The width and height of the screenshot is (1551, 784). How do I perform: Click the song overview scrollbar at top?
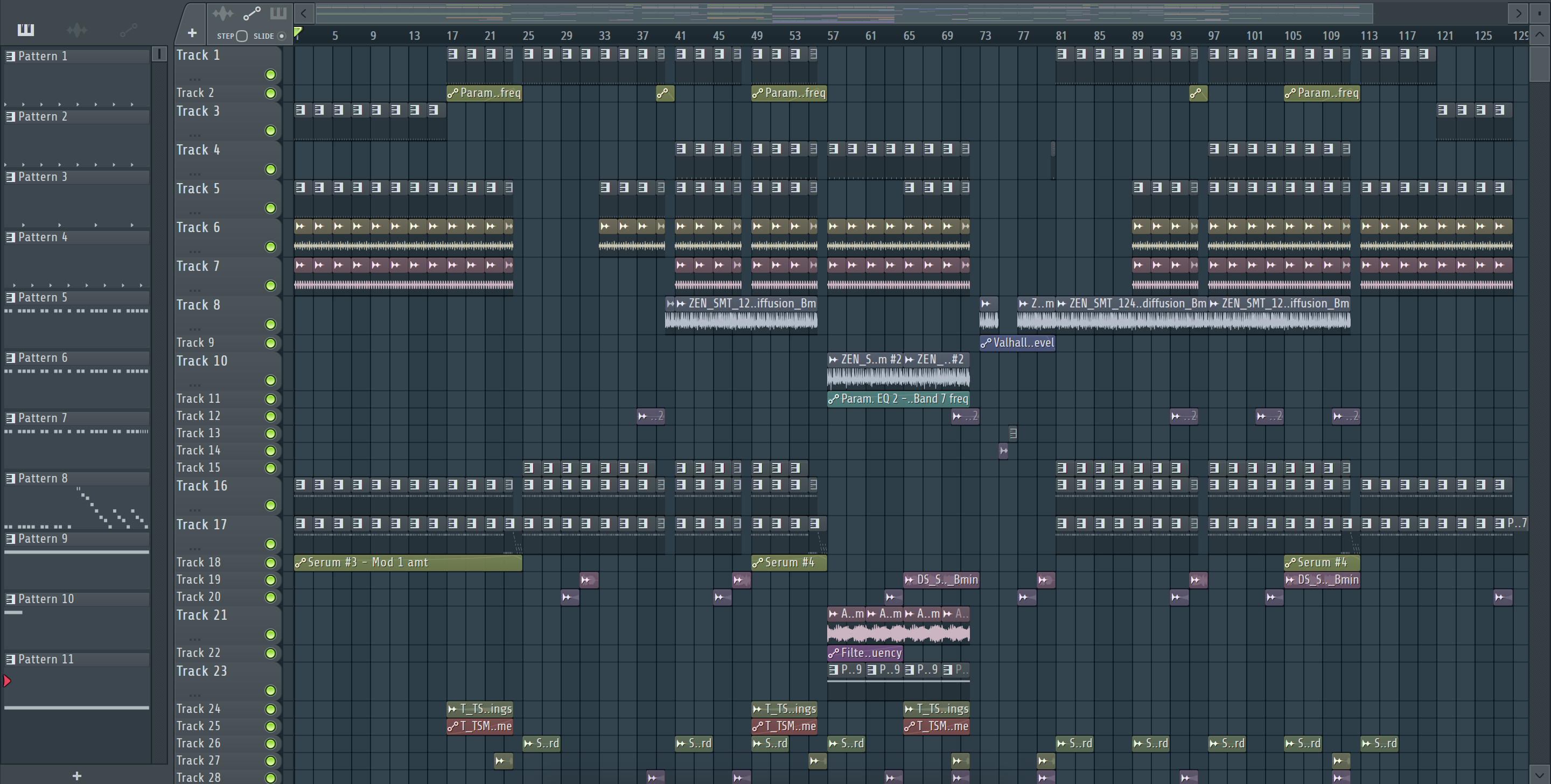(x=844, y=12)
